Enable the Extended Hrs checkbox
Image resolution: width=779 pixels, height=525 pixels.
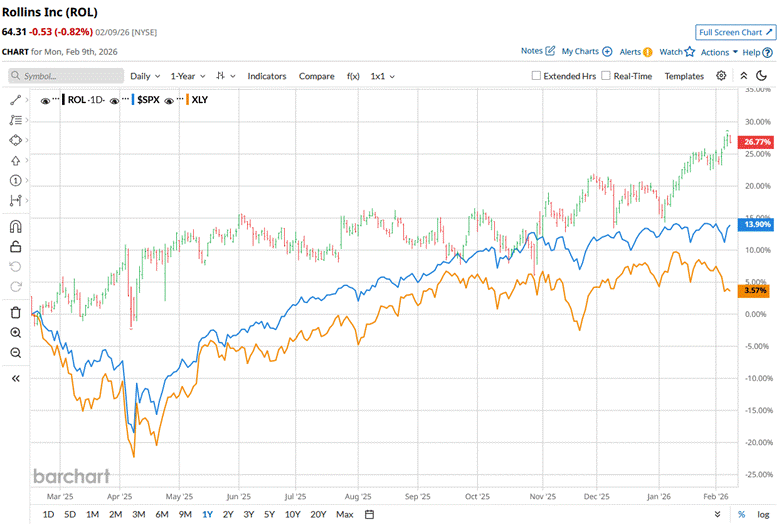tap(537, 76)
